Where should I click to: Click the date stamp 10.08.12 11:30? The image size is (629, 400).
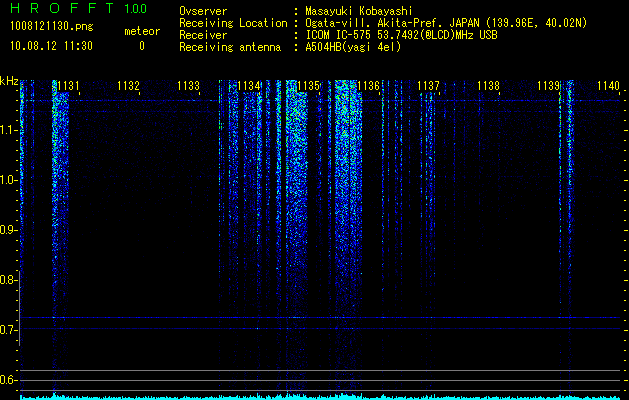(x=51, y=46)
